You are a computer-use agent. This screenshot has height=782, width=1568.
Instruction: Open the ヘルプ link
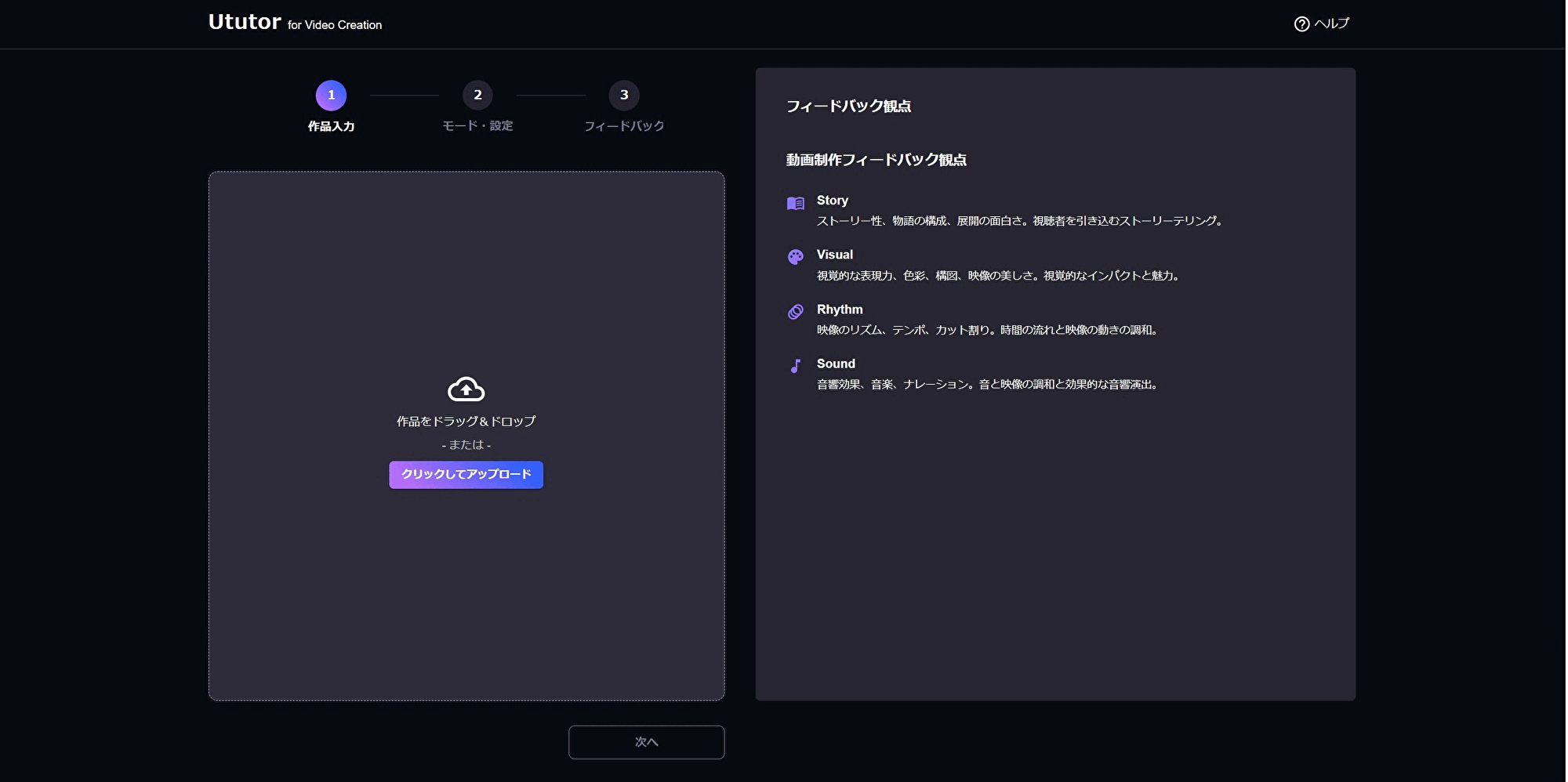1331,24
